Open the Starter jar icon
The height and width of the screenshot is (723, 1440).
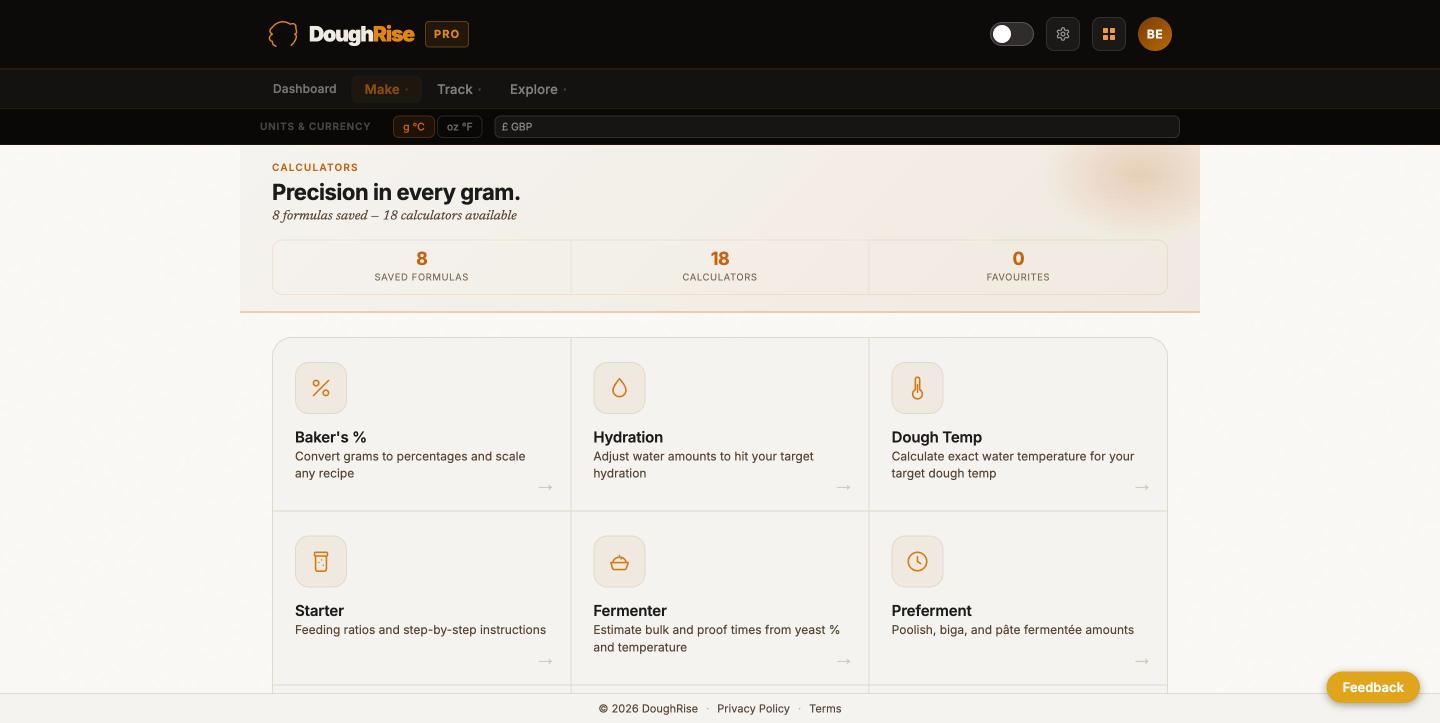[x=321, y=561]
